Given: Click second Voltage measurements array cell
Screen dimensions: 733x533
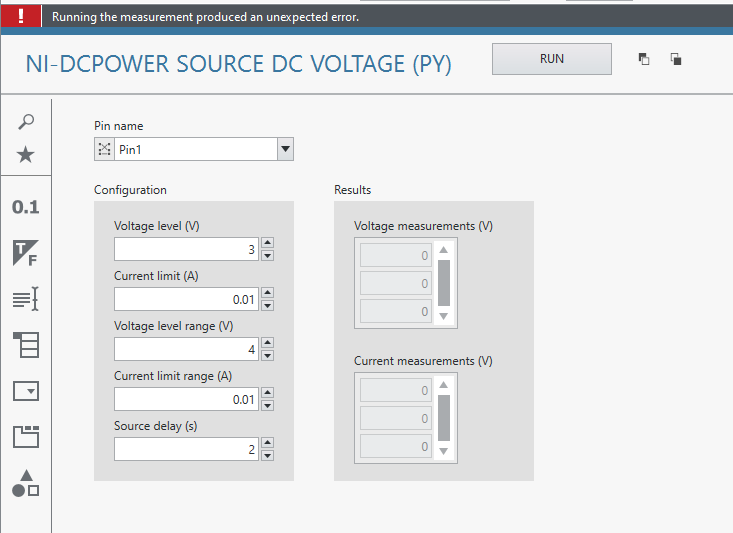Looking at the screenshot, I should tap(395, 283).
